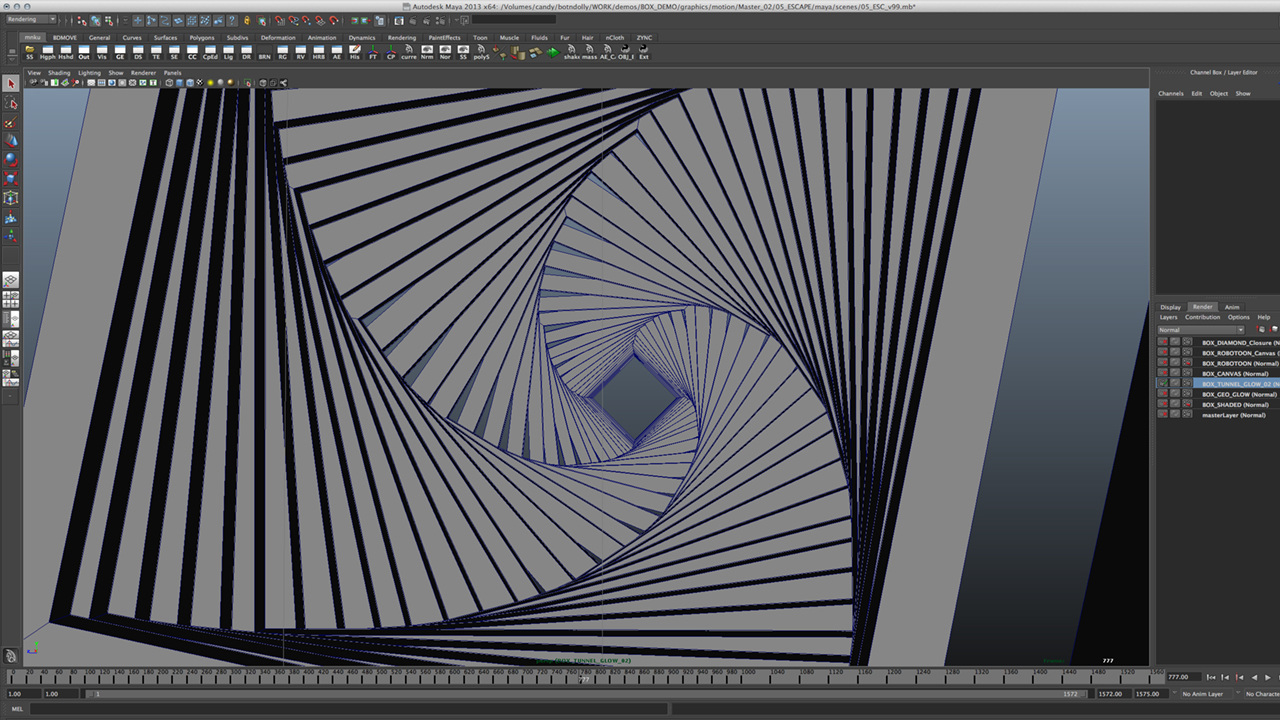Activate the Lasso Select tool
The height and width of the screenshot is (720, 1280).
(11, 103)
